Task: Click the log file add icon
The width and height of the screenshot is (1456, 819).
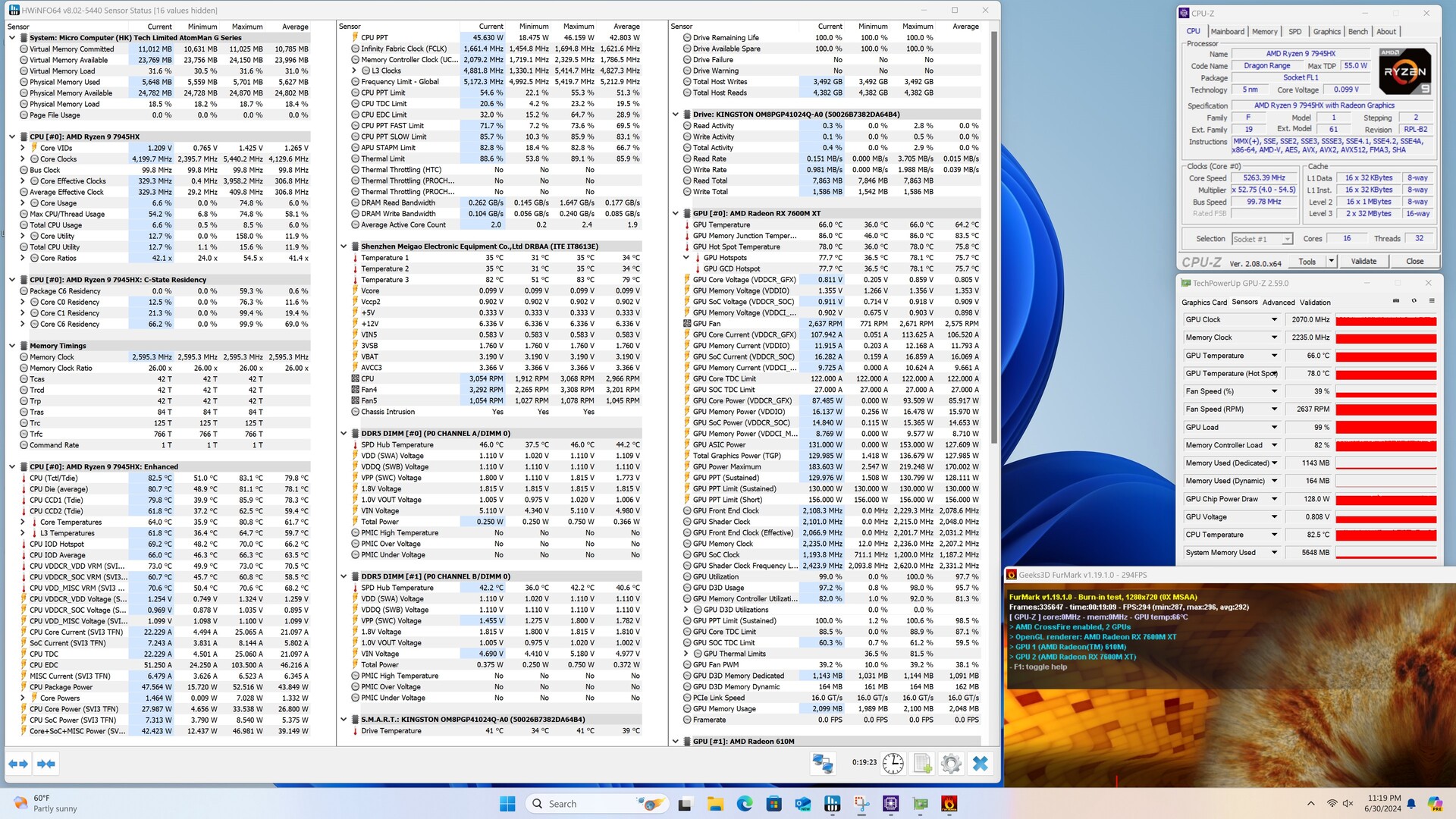Action: click(x=922, y=763)
